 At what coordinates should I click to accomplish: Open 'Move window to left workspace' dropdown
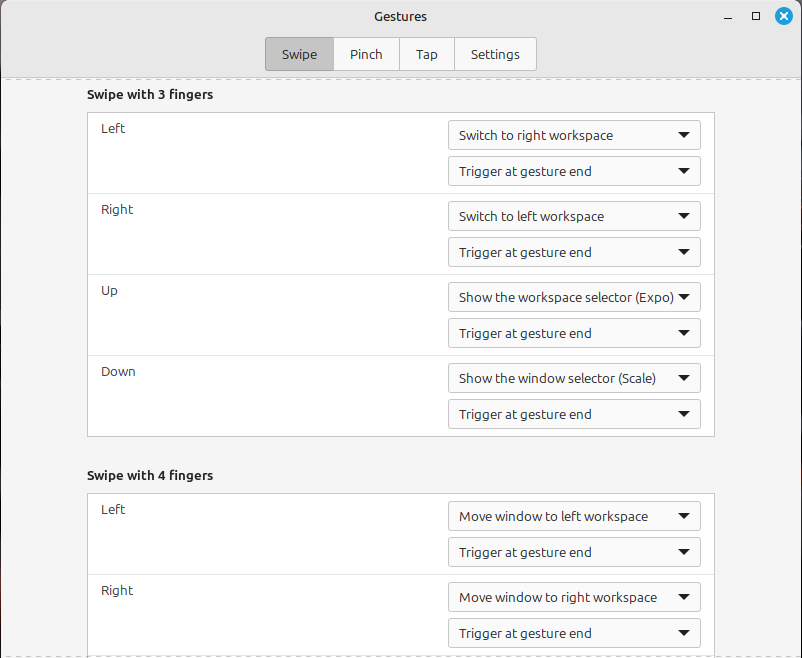[574, 516]
